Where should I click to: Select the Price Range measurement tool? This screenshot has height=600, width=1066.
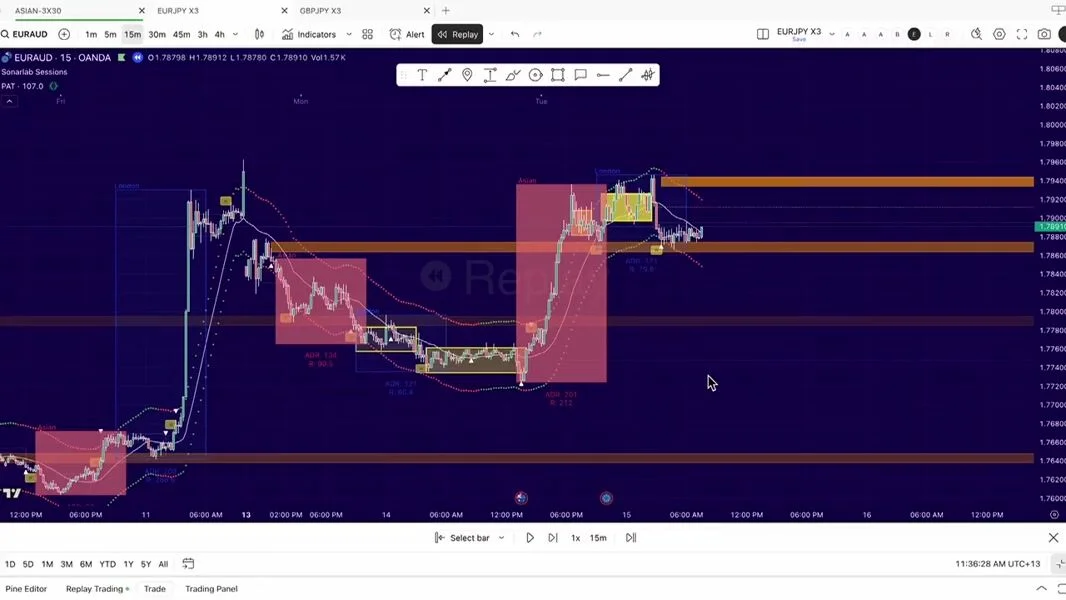pyautogui.click(x=489, y=75)
